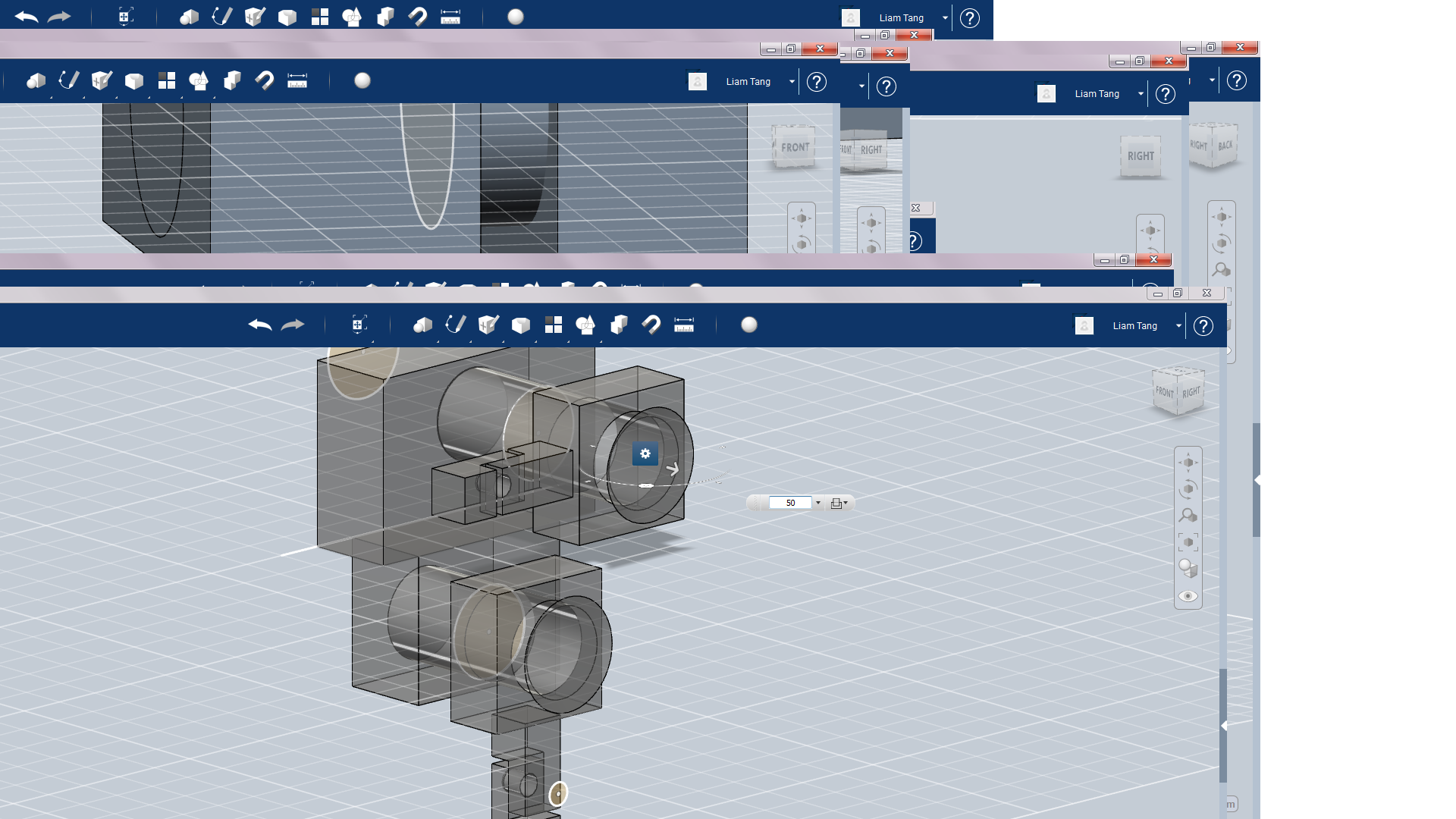Click Liam Tang account name in front window
The width and height of the screenshot is (1456, 819).
pos(1135,326)
